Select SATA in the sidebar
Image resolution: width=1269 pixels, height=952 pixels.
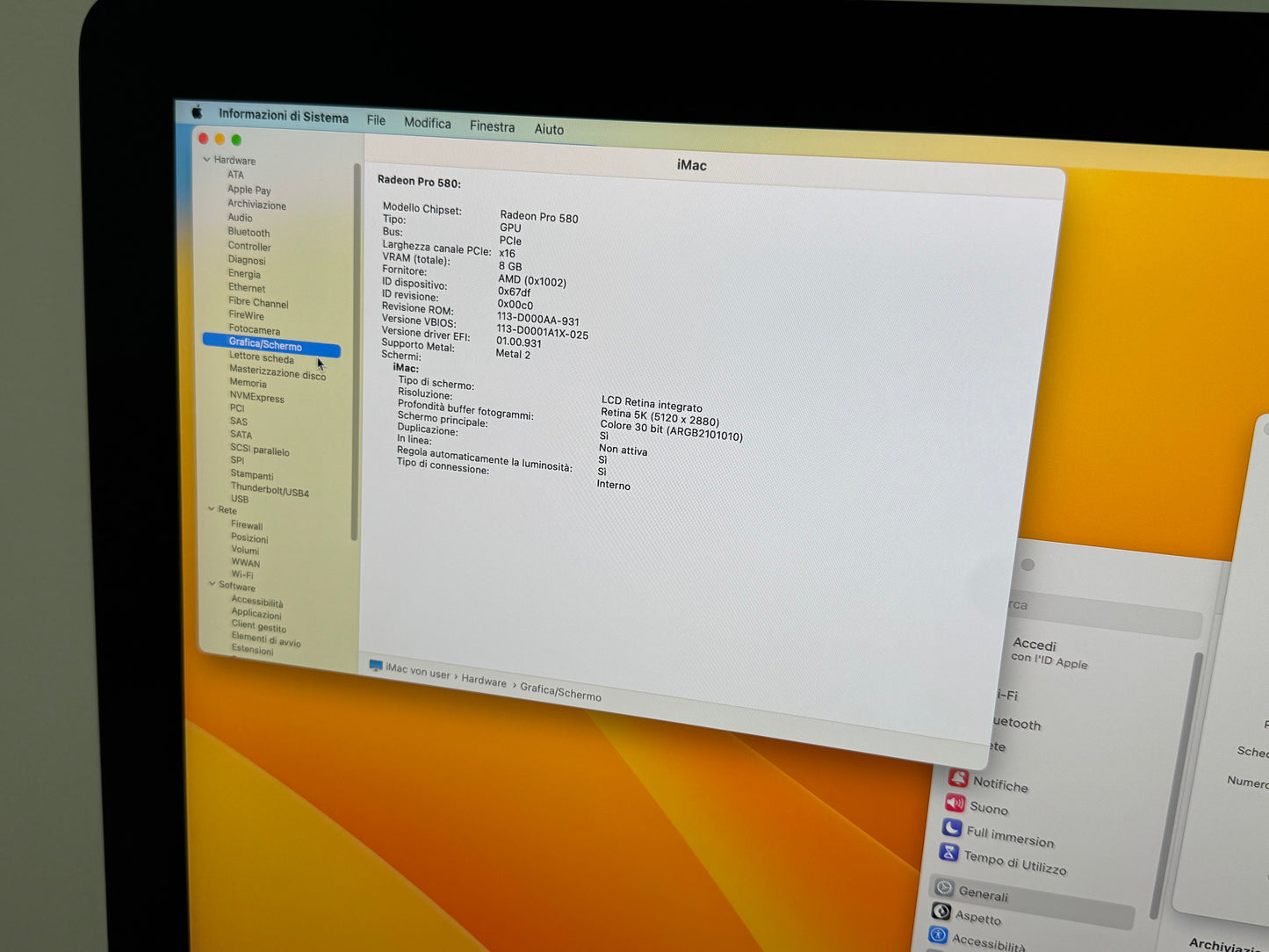241,435
